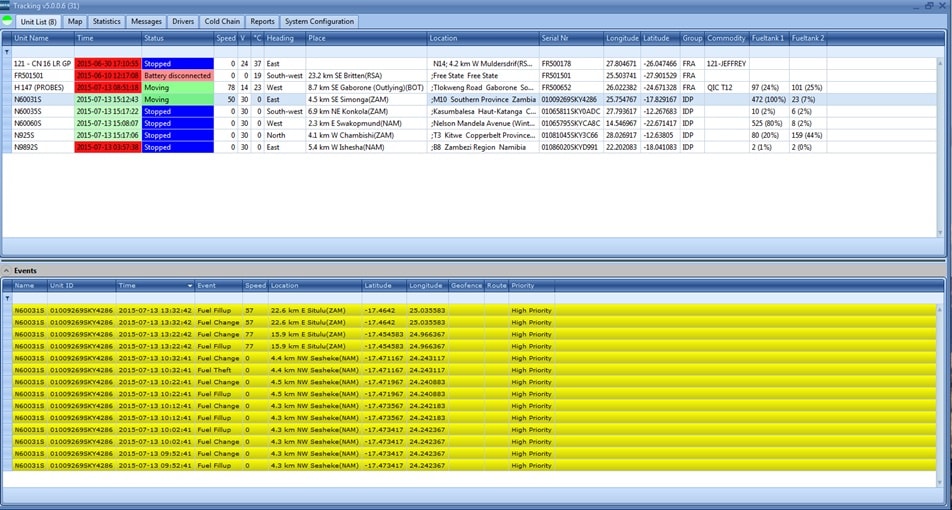The height and width of the screenshot is (510, 952).
Task: Sort units by the Unit Name column header
Action: (42, 38)
